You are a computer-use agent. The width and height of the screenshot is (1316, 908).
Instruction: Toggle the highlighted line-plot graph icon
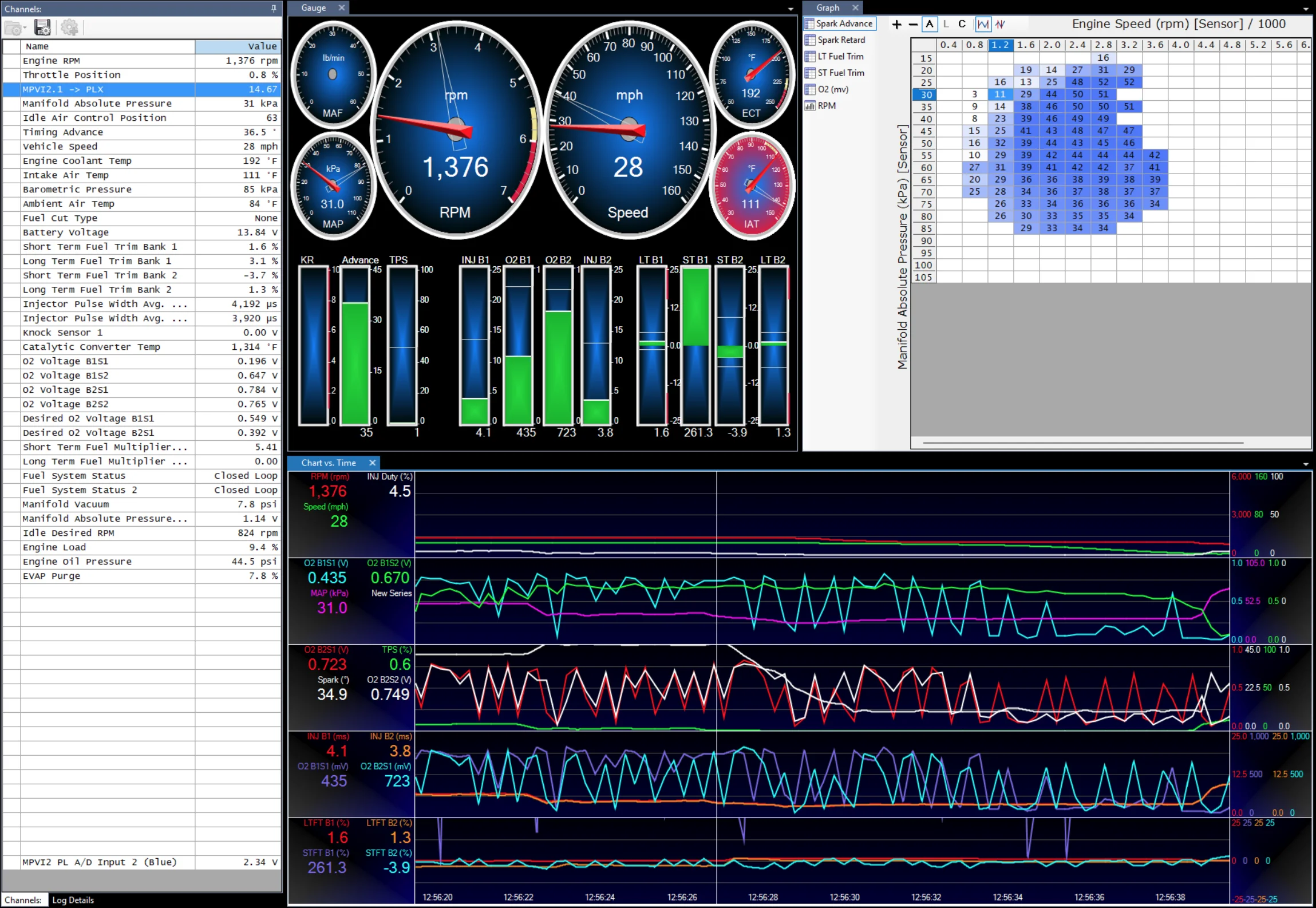983,24
